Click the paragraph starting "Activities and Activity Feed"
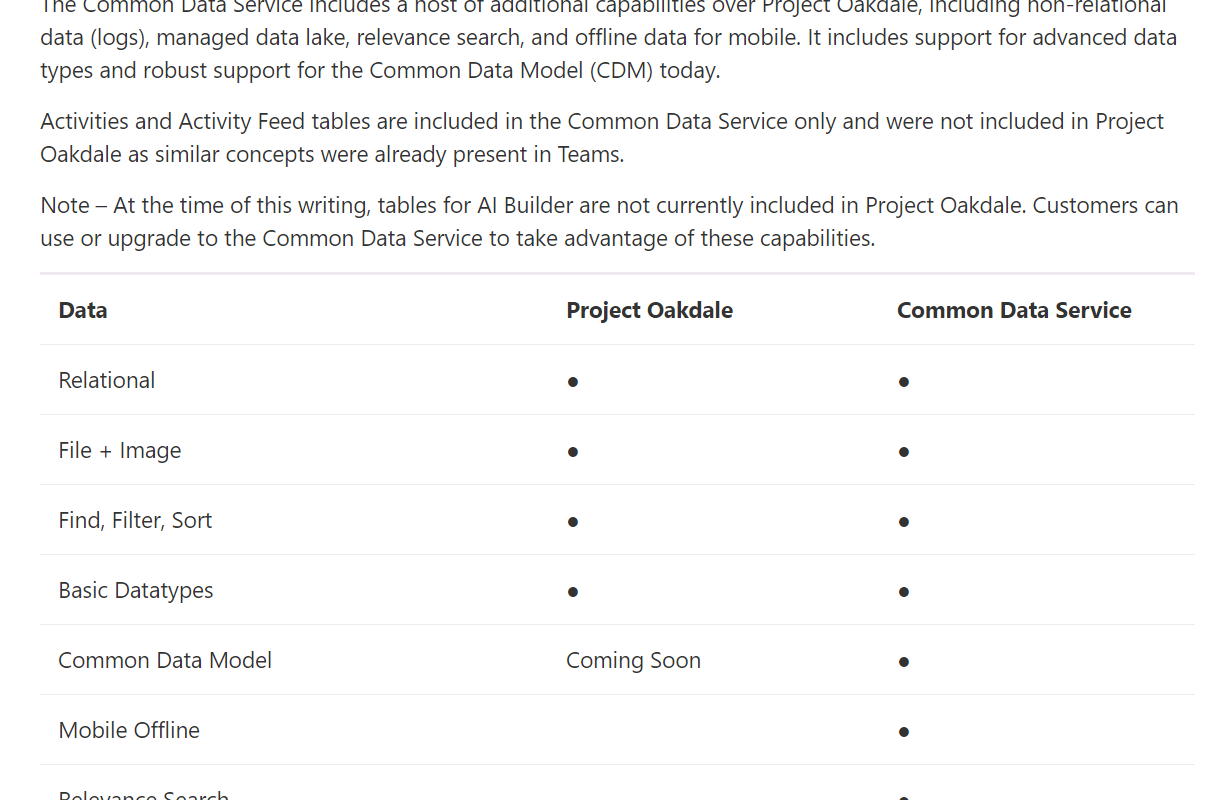The width and height of the screenshot is (1219, 800). tap(602, 138)
